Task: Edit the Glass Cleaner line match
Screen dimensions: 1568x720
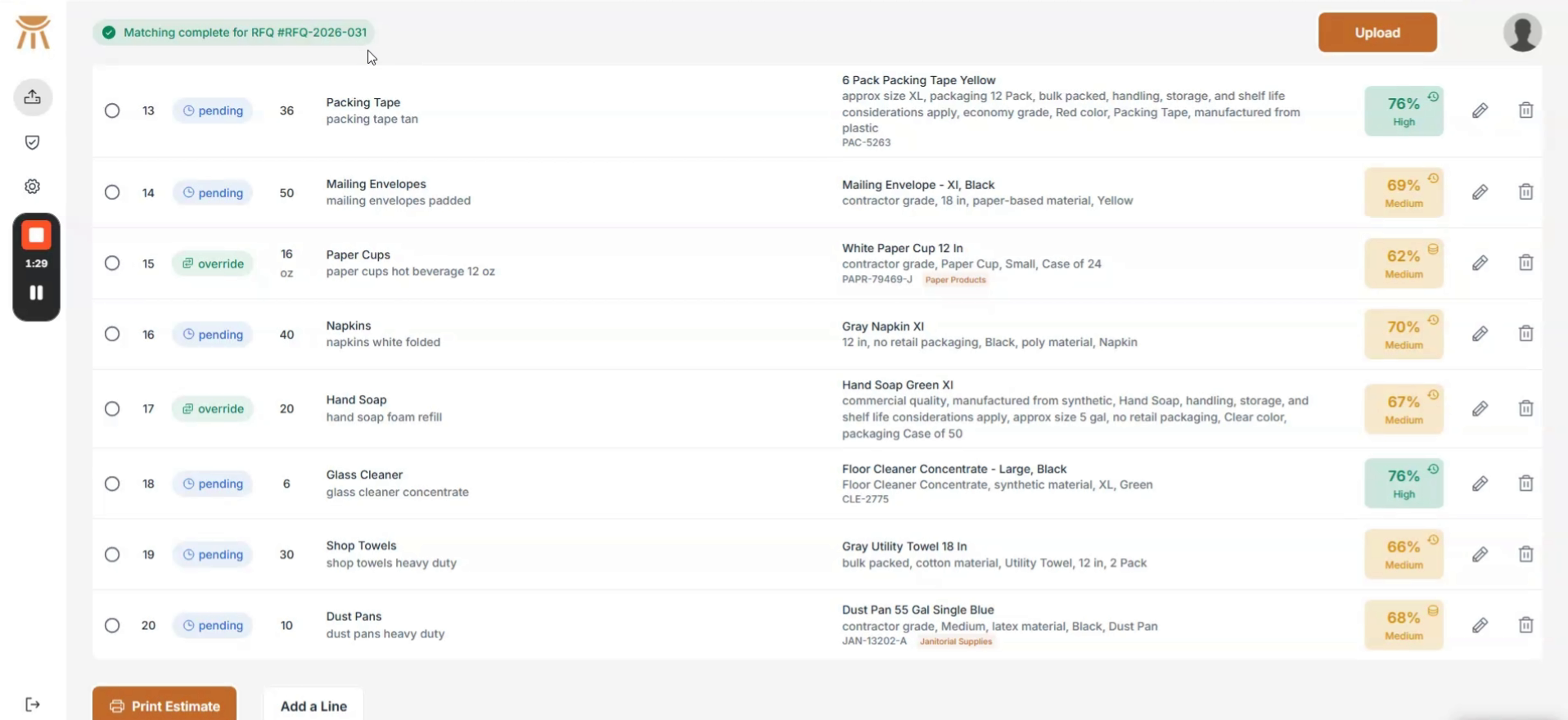Action: tap(1480, 484)
